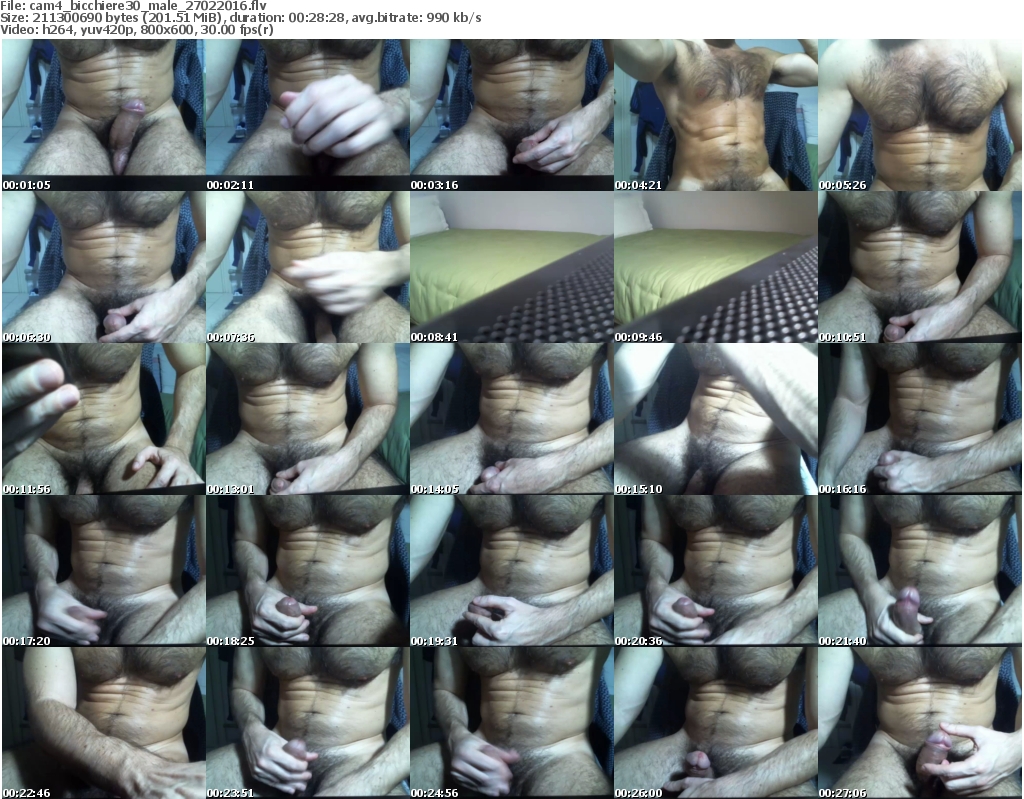This screenshot has width=1024, height=799.
Task: Click the duration value 00:28:28
Action: (317, 18)
